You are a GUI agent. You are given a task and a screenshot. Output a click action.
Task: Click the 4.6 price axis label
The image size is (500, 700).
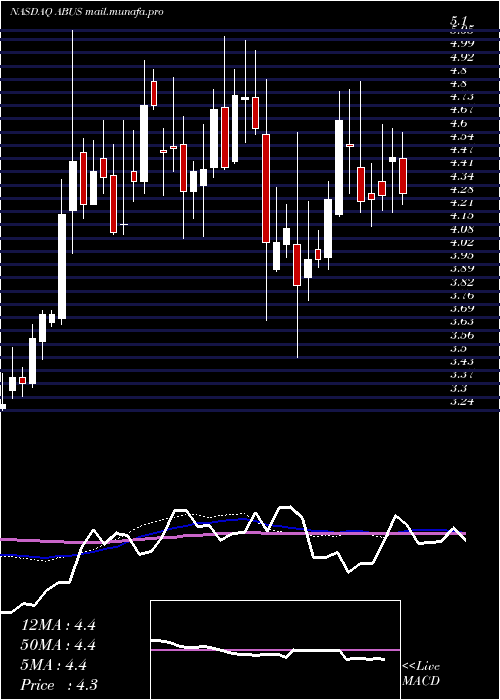coord(459,123)
